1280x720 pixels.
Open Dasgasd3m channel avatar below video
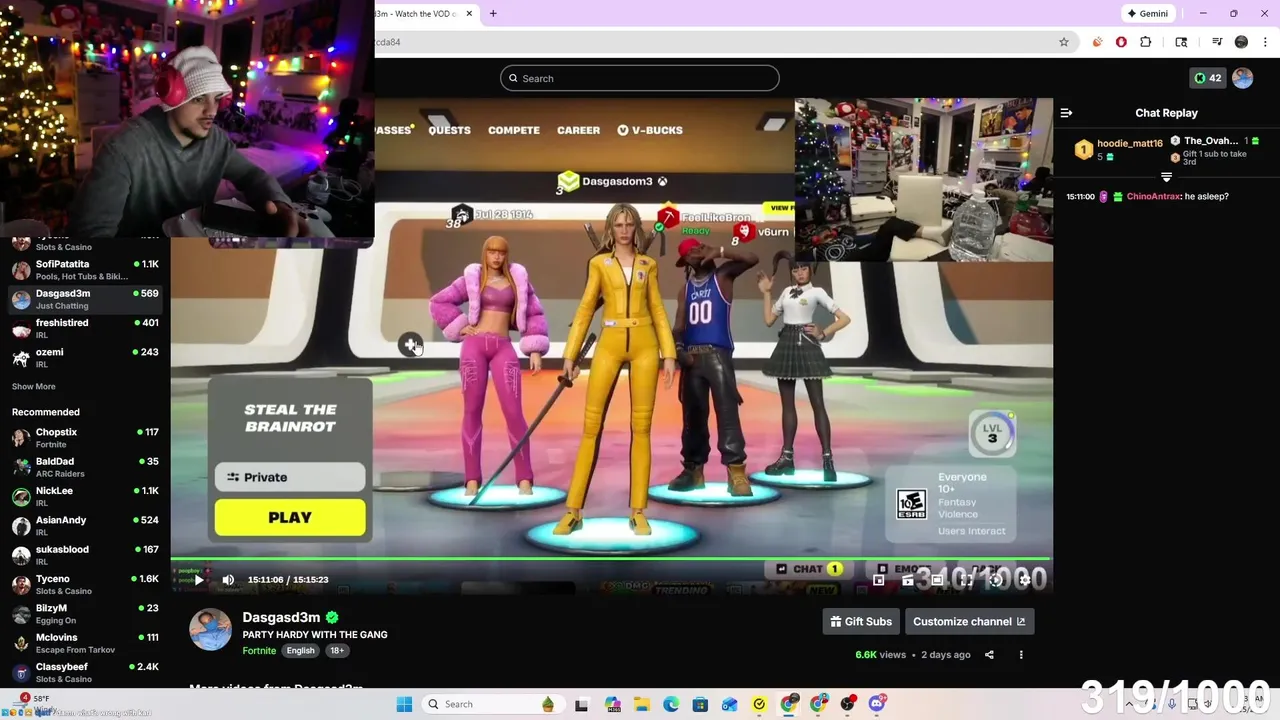pyautogui.click(x=210, y=630)
